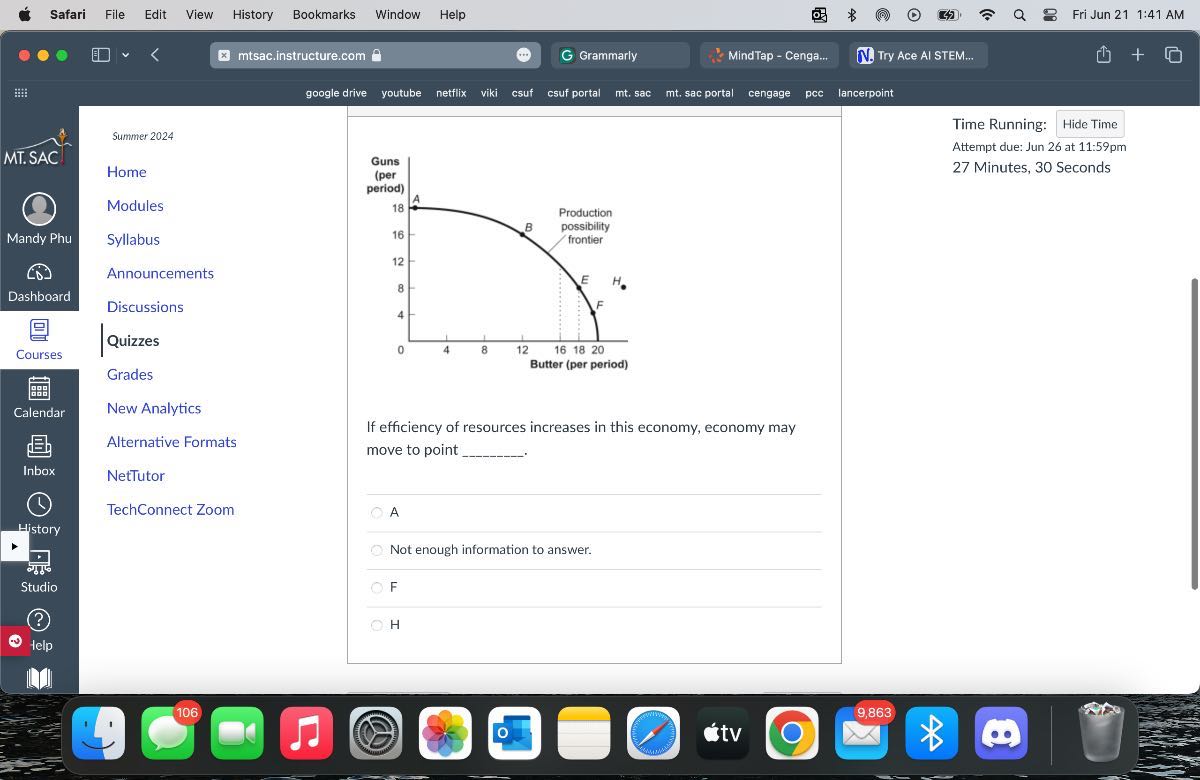Open the Syllabus course link
The image size is (1200, 780).
[x=133, y=239]
